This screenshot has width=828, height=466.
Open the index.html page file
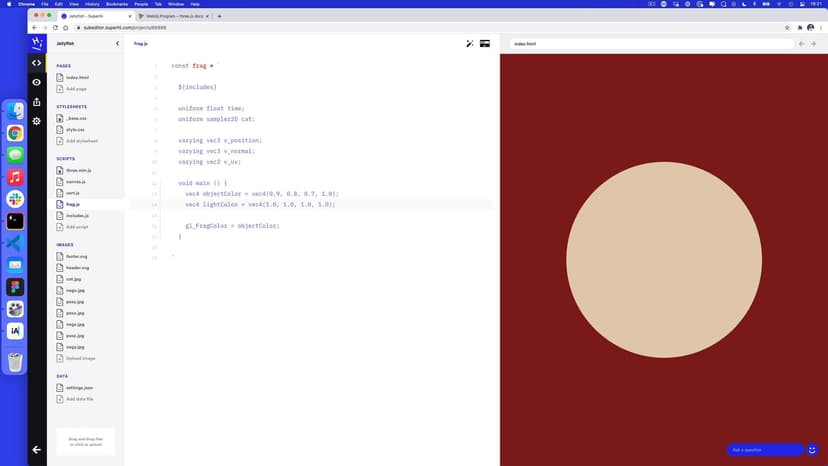click(76, 77)
